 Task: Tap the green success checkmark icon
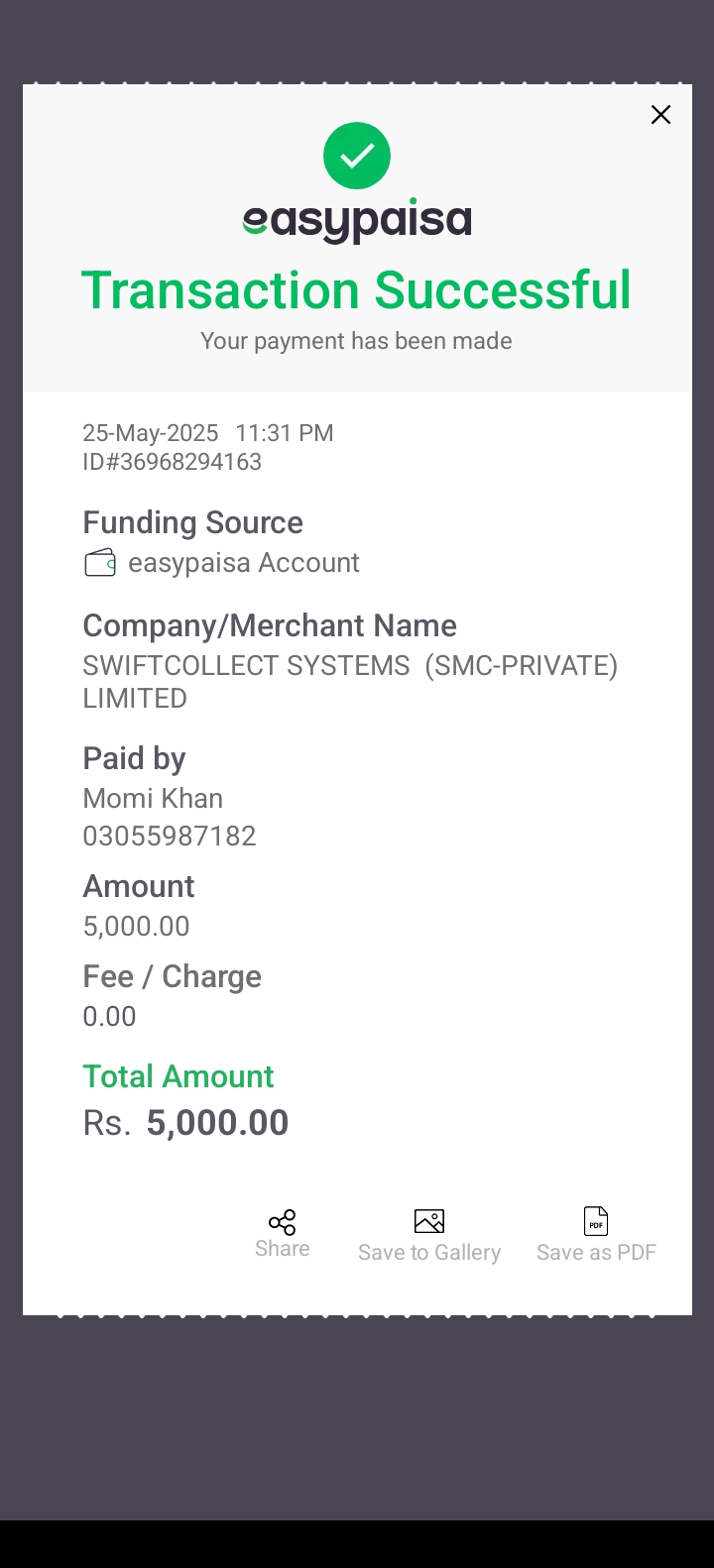click(x=357, y=156)
